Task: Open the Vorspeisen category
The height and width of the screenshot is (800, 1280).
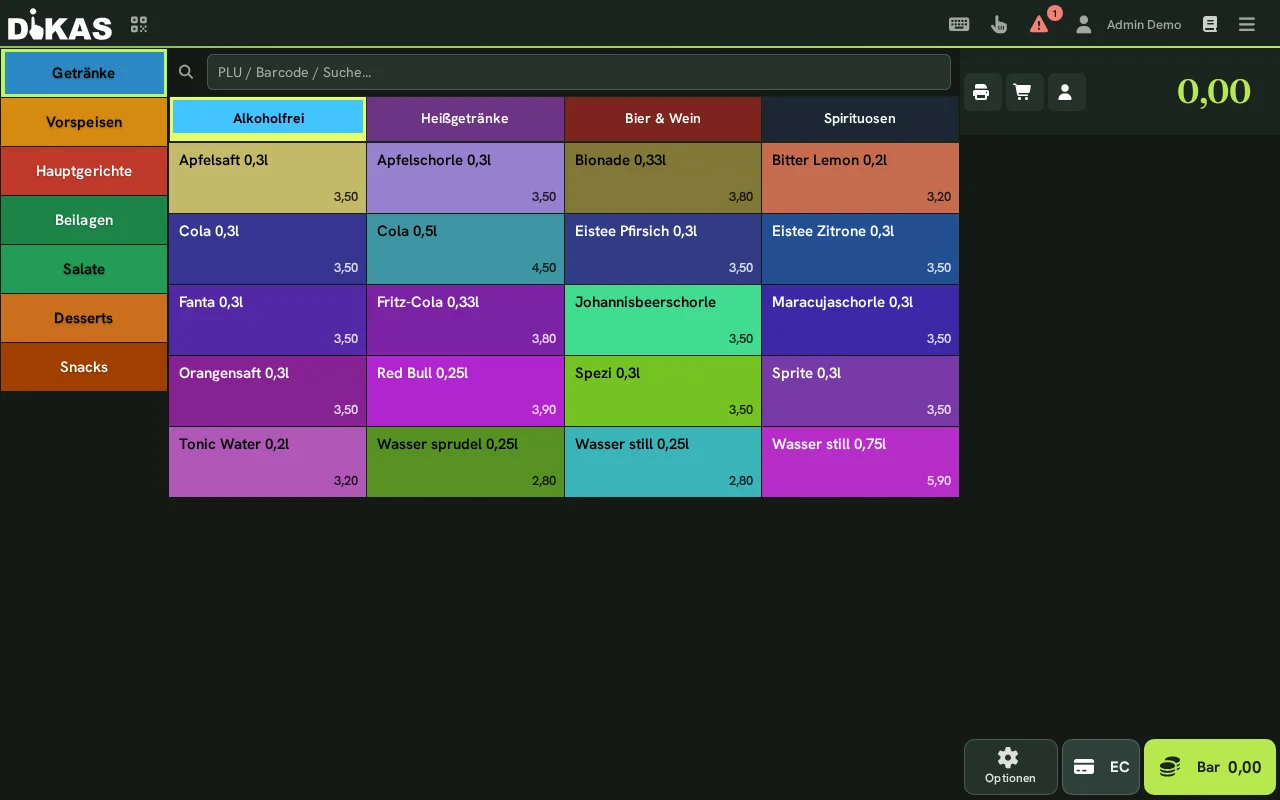Action: 84,122
